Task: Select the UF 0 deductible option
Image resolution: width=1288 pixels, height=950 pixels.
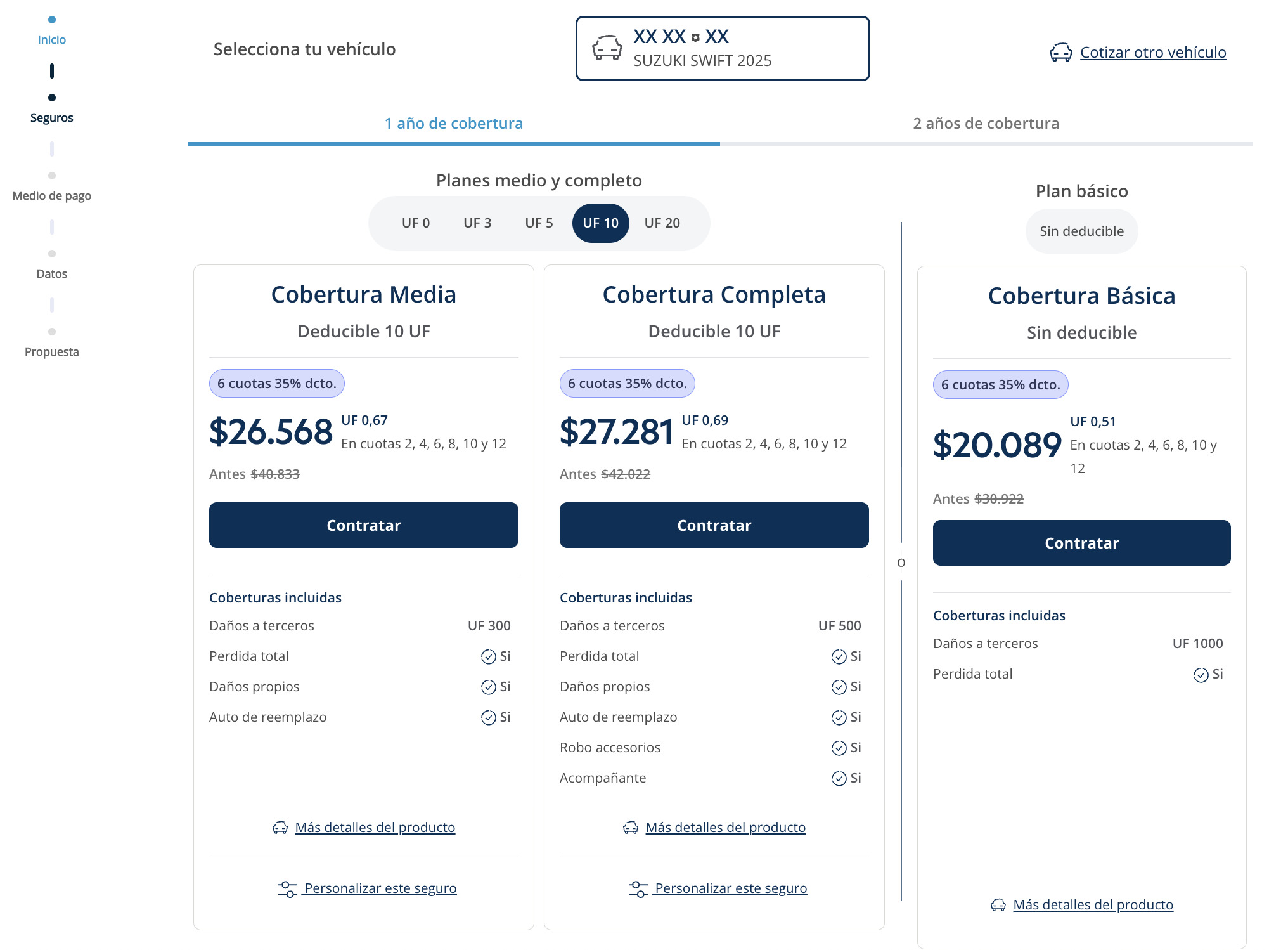Action: point(415,223)
